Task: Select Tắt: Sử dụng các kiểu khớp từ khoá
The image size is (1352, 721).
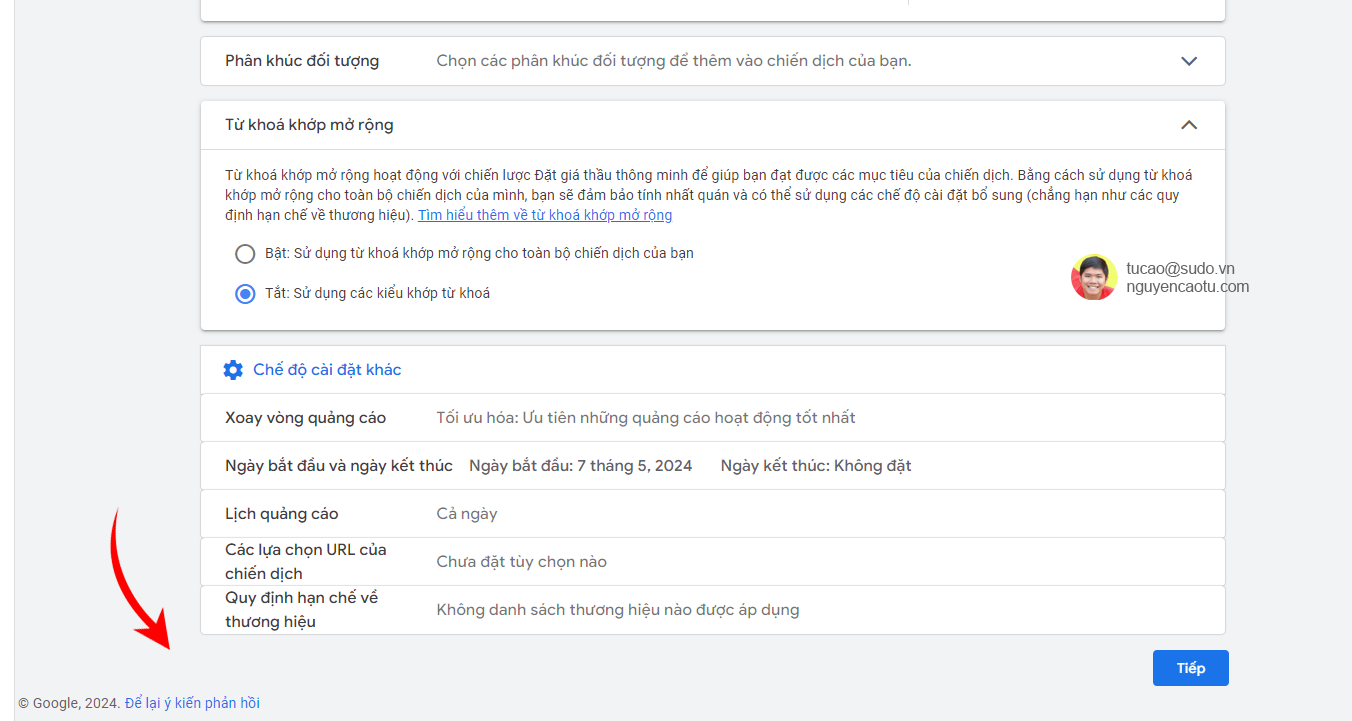Action: click(x=245, y=294)
